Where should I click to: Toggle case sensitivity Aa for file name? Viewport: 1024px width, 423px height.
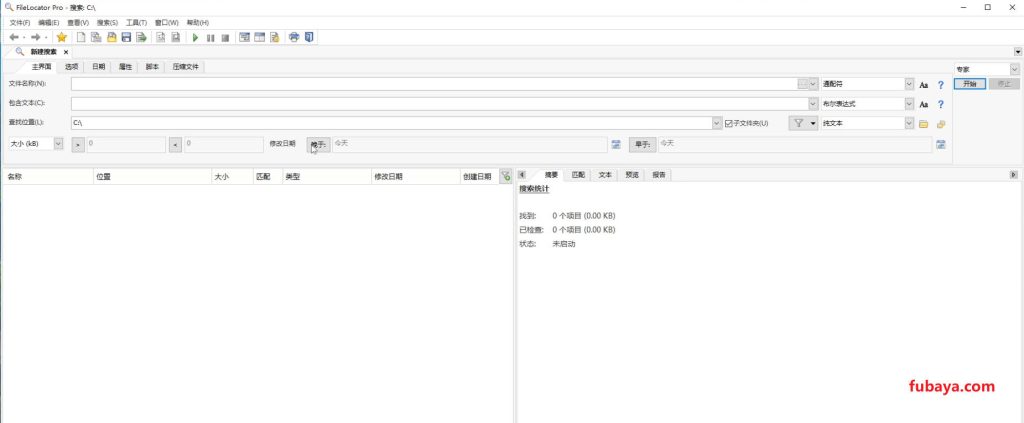pyautogui.click(x=924, y=85)
